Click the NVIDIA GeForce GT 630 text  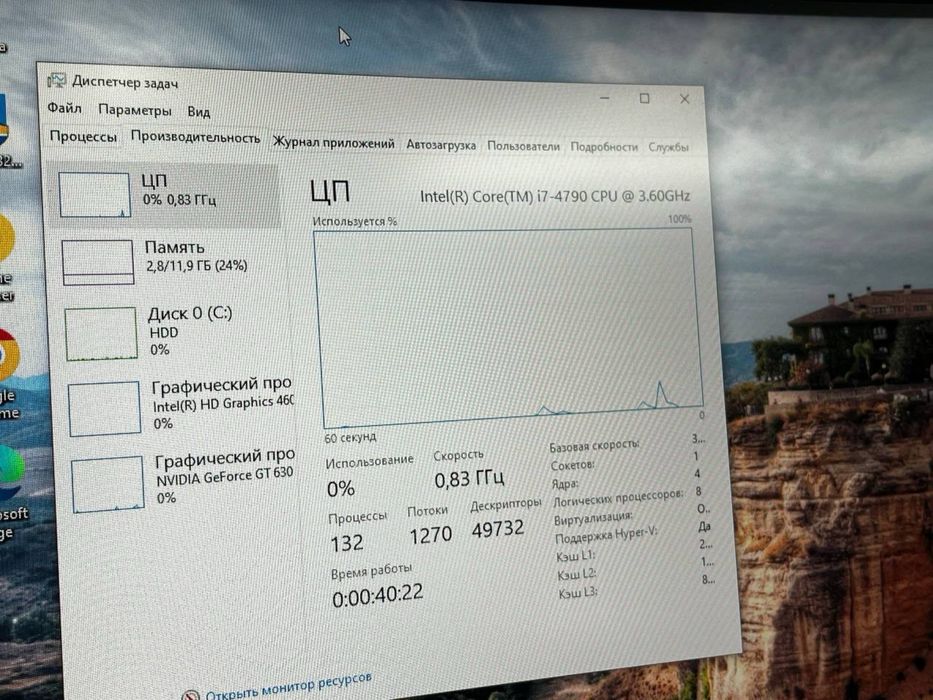coord(224,476)
